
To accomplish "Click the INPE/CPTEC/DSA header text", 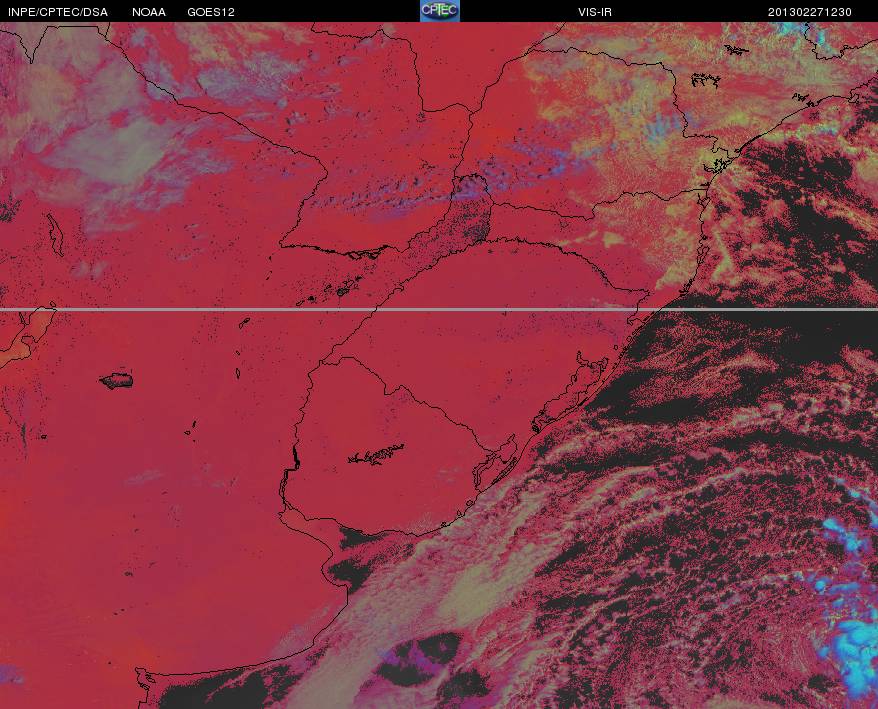I will click(58, 12).
